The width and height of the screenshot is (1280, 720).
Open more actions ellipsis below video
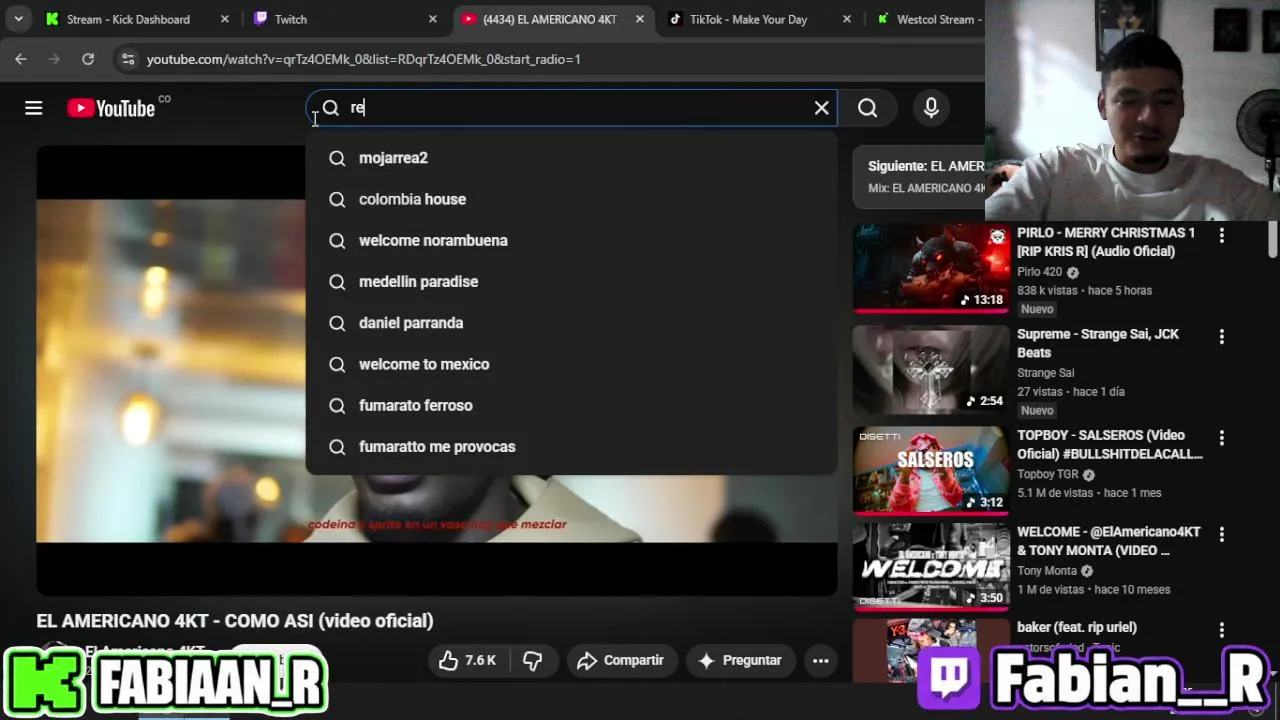820,660
